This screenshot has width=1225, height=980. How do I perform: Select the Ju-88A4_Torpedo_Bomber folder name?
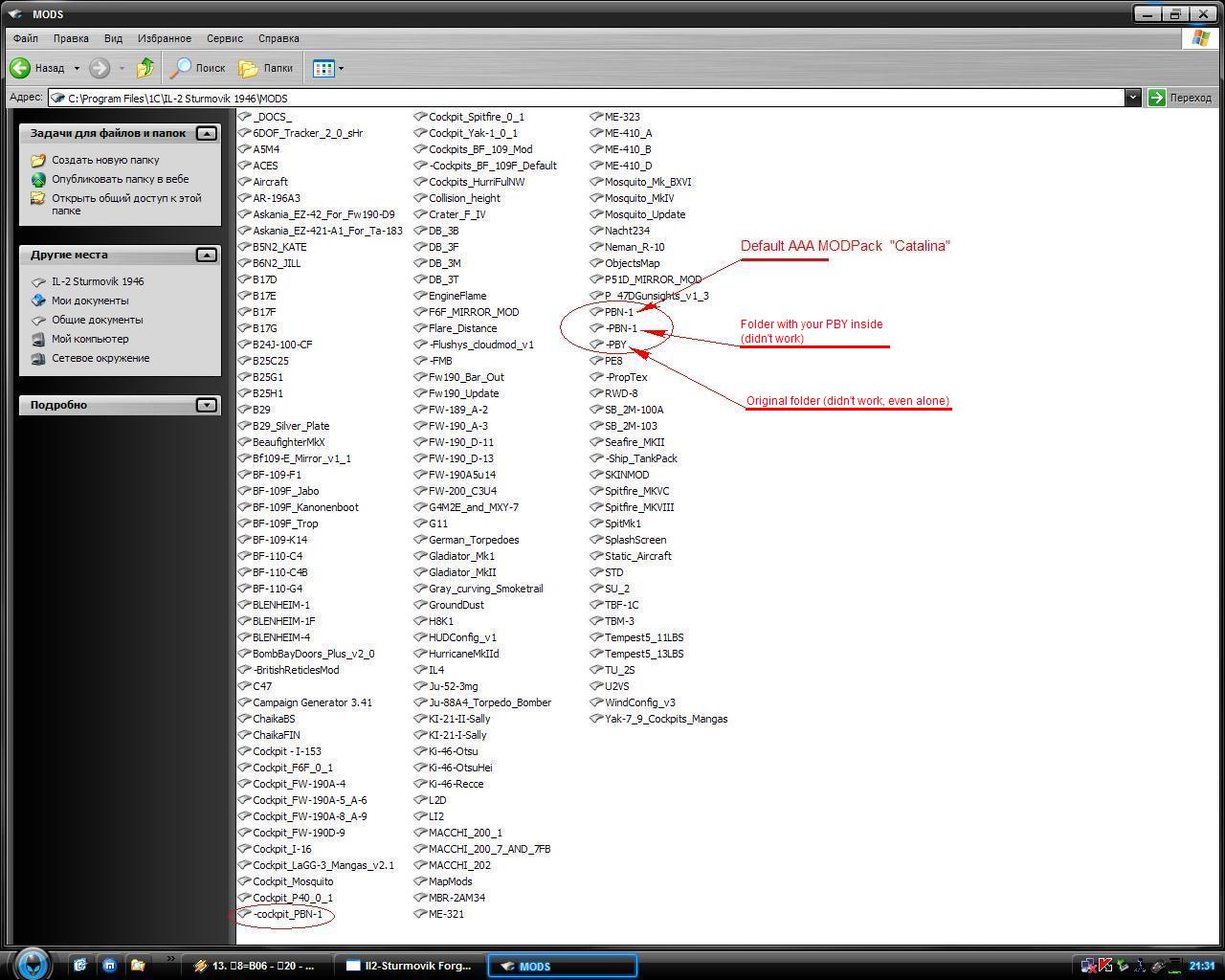click(490, 702)
